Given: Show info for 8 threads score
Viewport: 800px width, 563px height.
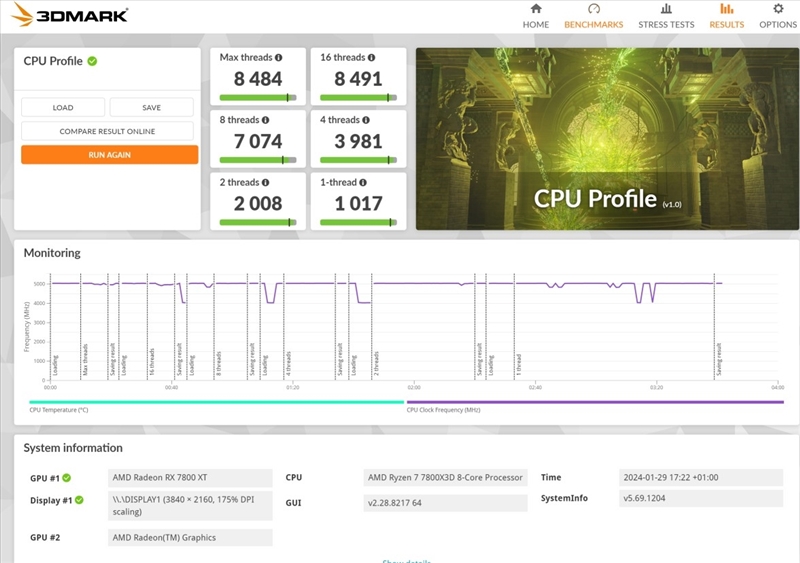Looking at the screenshot, I should (x=265, y=120).
